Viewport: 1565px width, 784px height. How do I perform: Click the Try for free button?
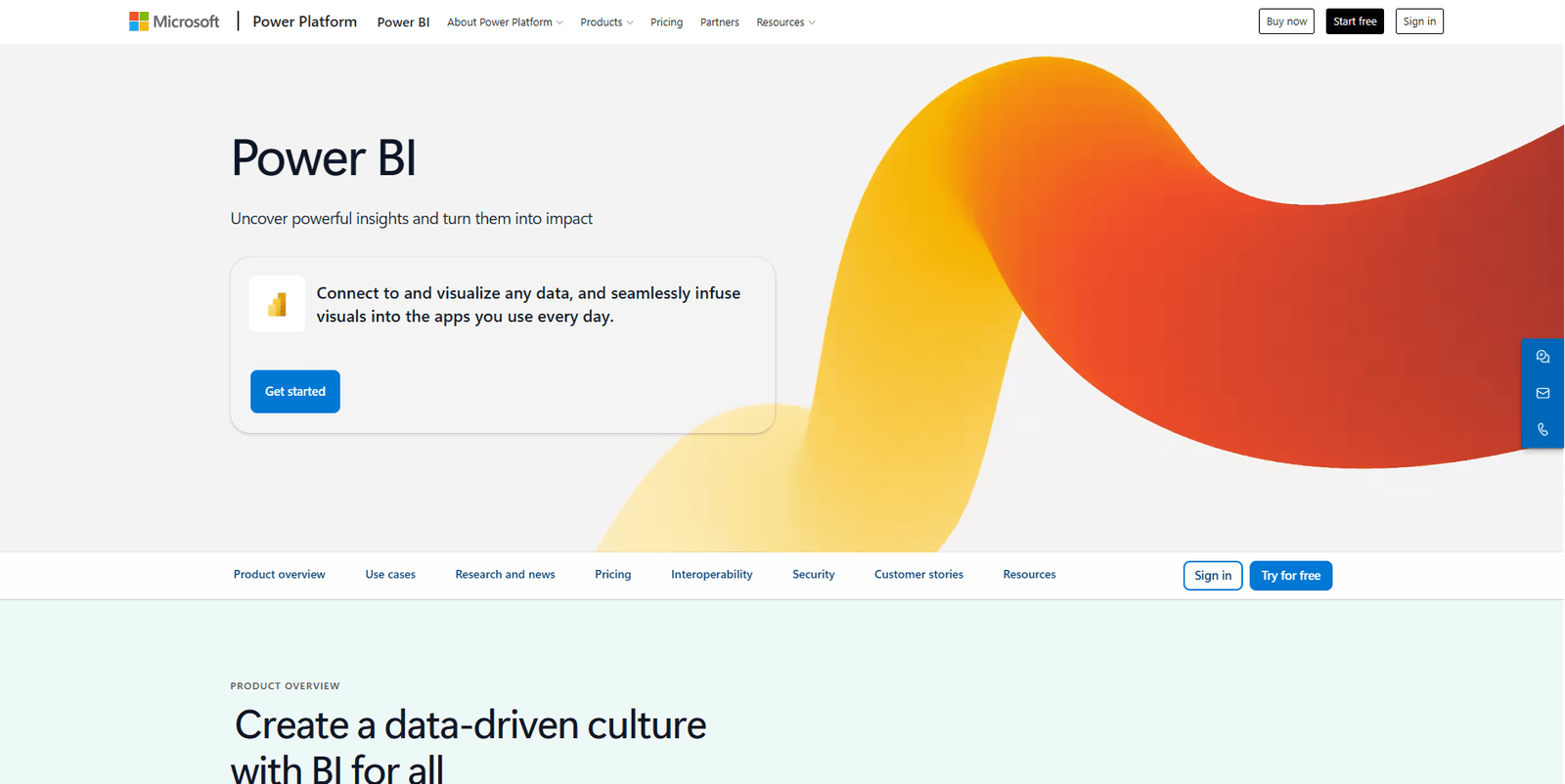[1291, 576]
